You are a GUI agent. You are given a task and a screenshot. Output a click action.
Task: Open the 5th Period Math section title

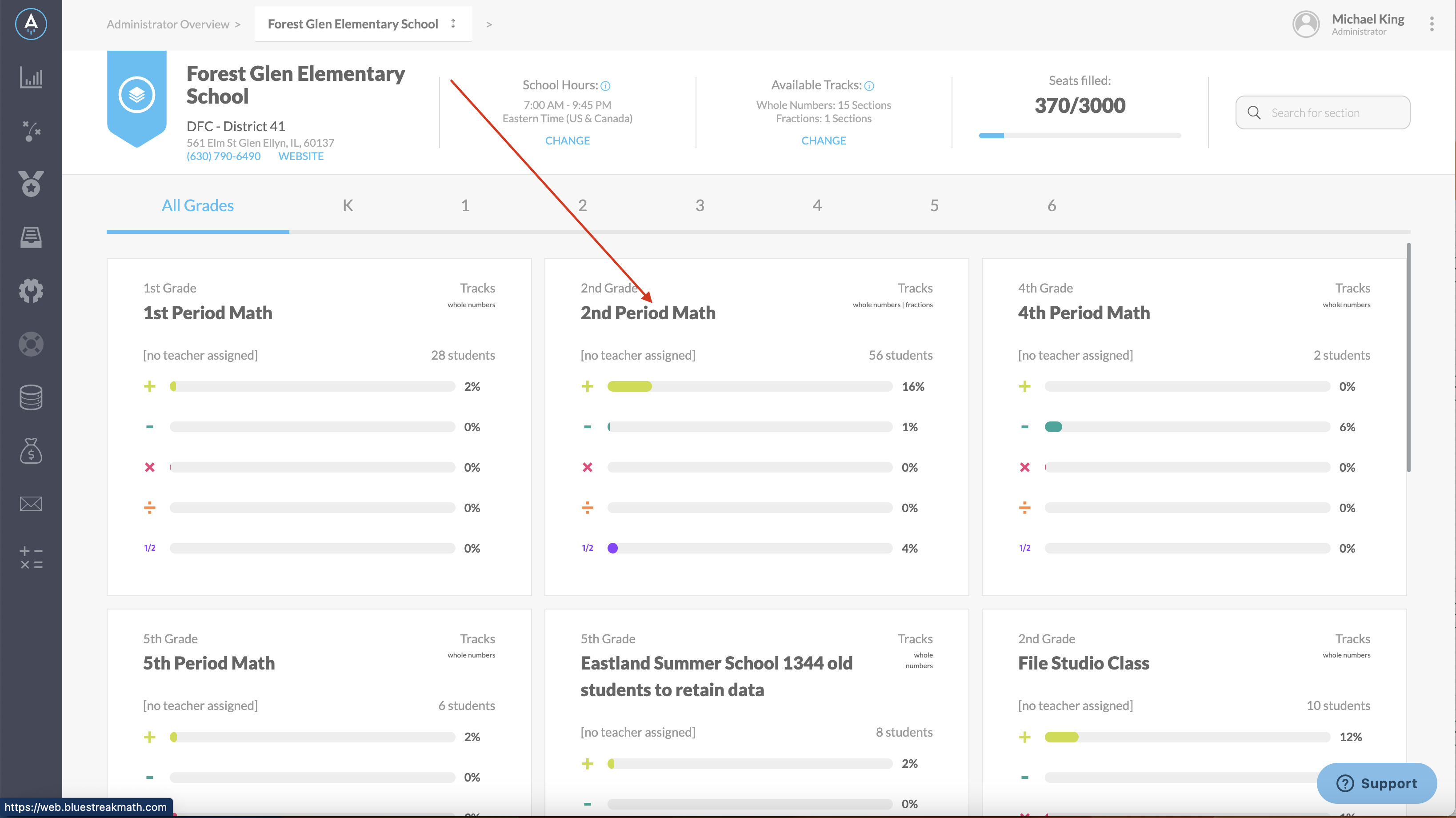click(x=208, y=663)
